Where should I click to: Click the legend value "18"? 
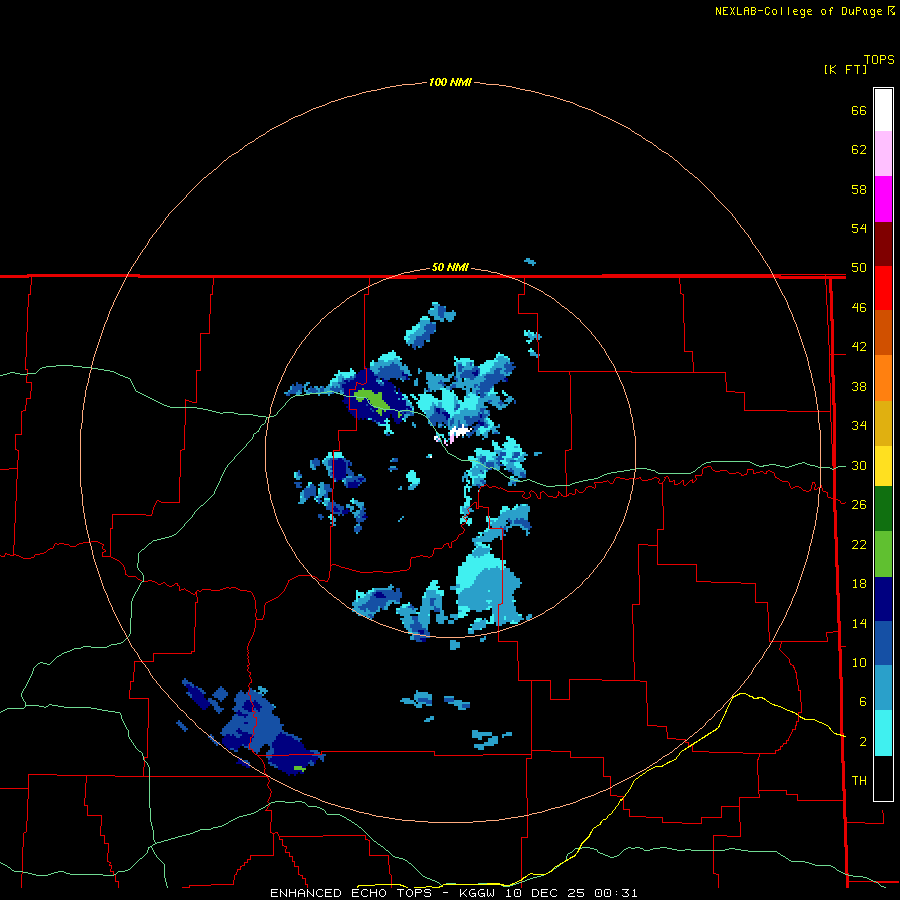coord(859,584)
